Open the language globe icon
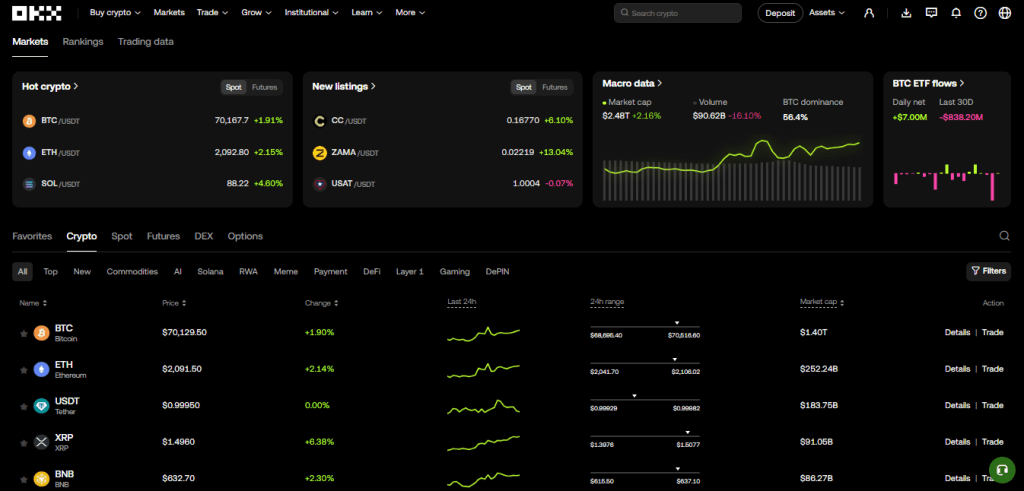The image size is (1024, 491). pyautogui.click(x=1004, y=13)
